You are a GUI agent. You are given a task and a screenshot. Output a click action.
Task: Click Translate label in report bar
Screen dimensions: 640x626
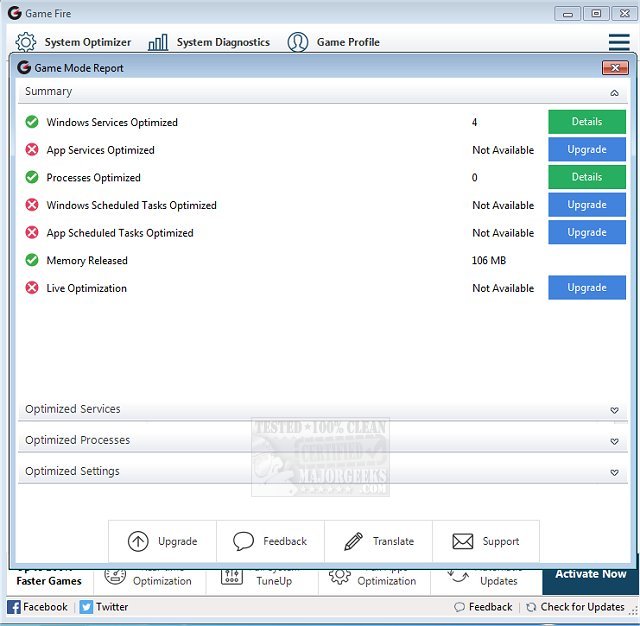point(393,541)
